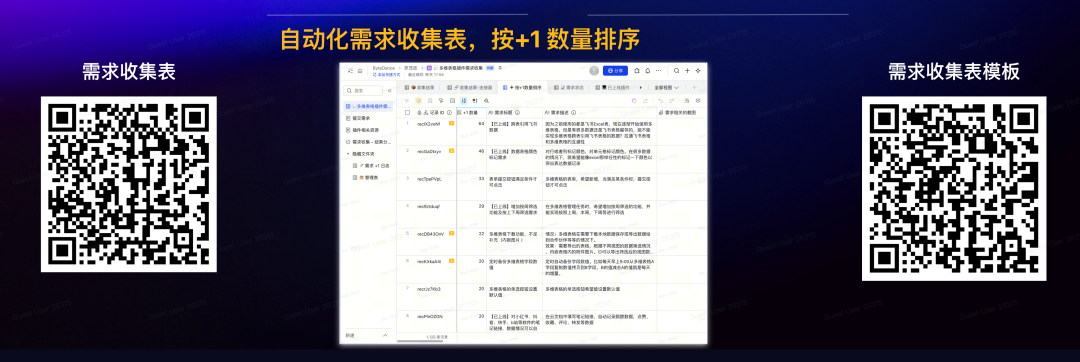
Task: Open 需求收集 - 结果分... in the sidebar
Action: point(368,141)
